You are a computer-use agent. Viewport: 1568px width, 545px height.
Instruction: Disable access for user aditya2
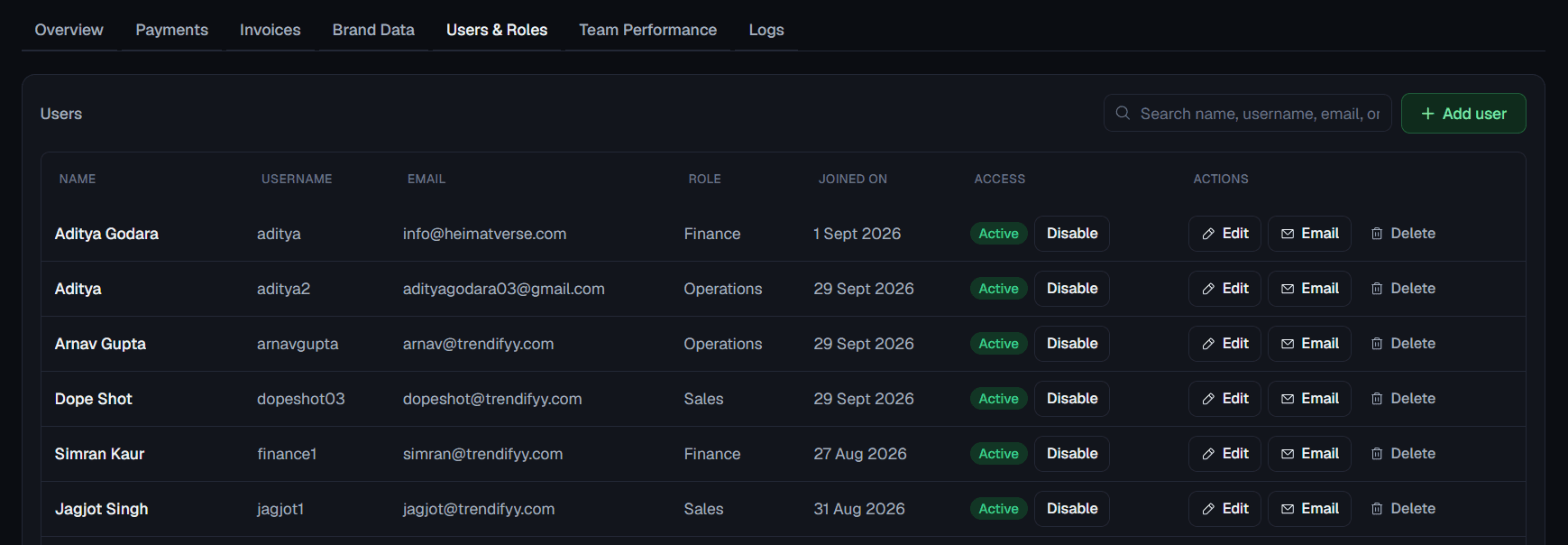click(x=1071, y=289)
